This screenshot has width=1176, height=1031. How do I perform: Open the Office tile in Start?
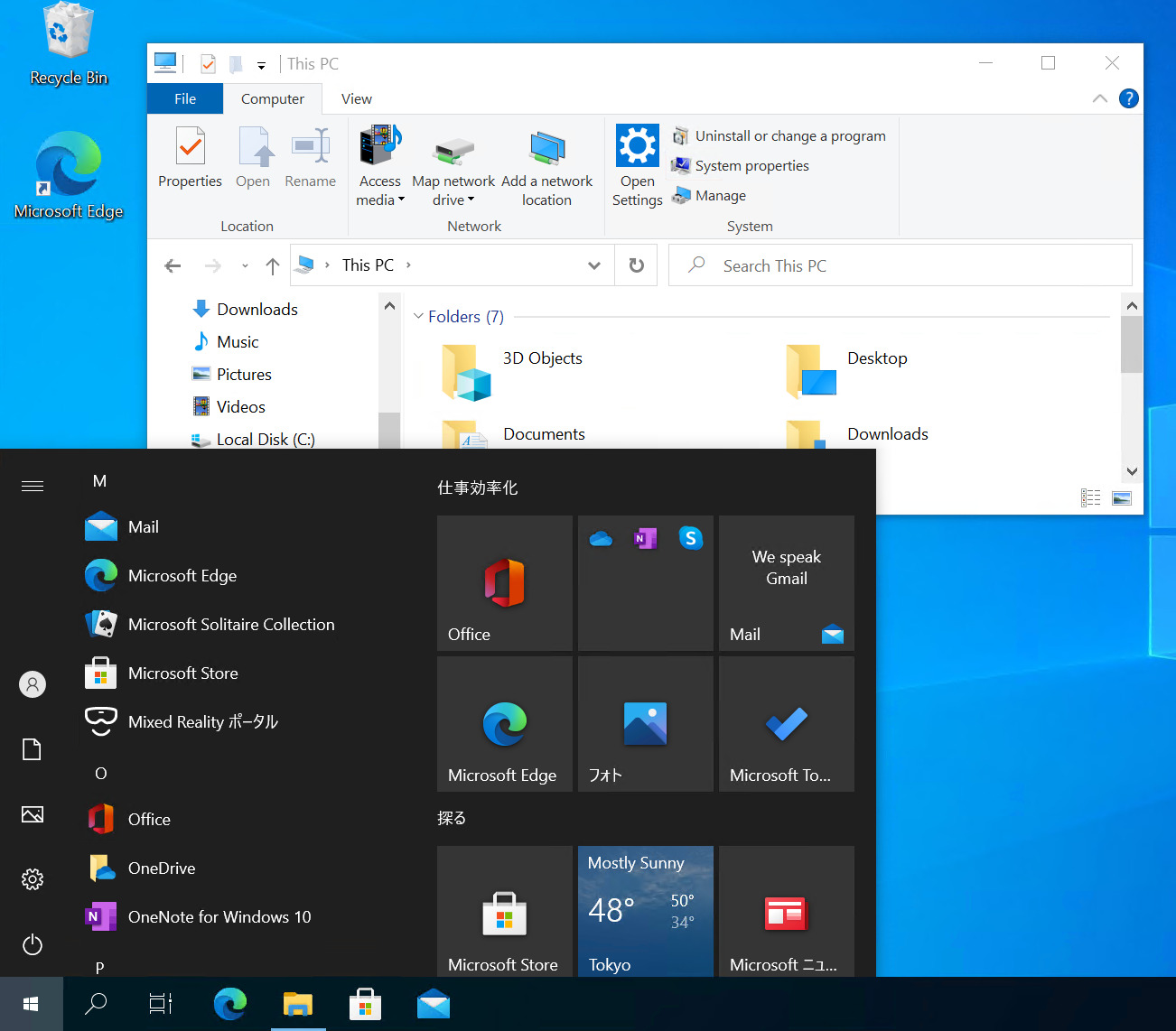click(505, 583)
